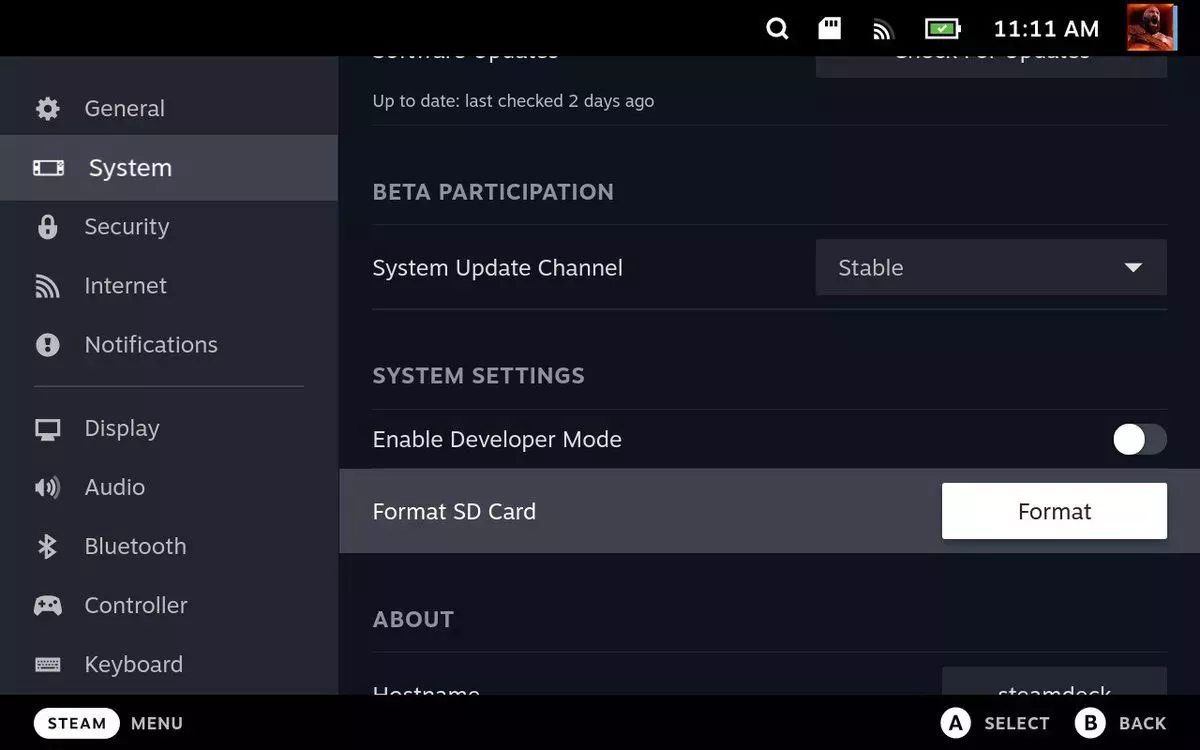Click the battery charging indicator icon
This screenshot has height=750, width=1200.
coord(942,29)
